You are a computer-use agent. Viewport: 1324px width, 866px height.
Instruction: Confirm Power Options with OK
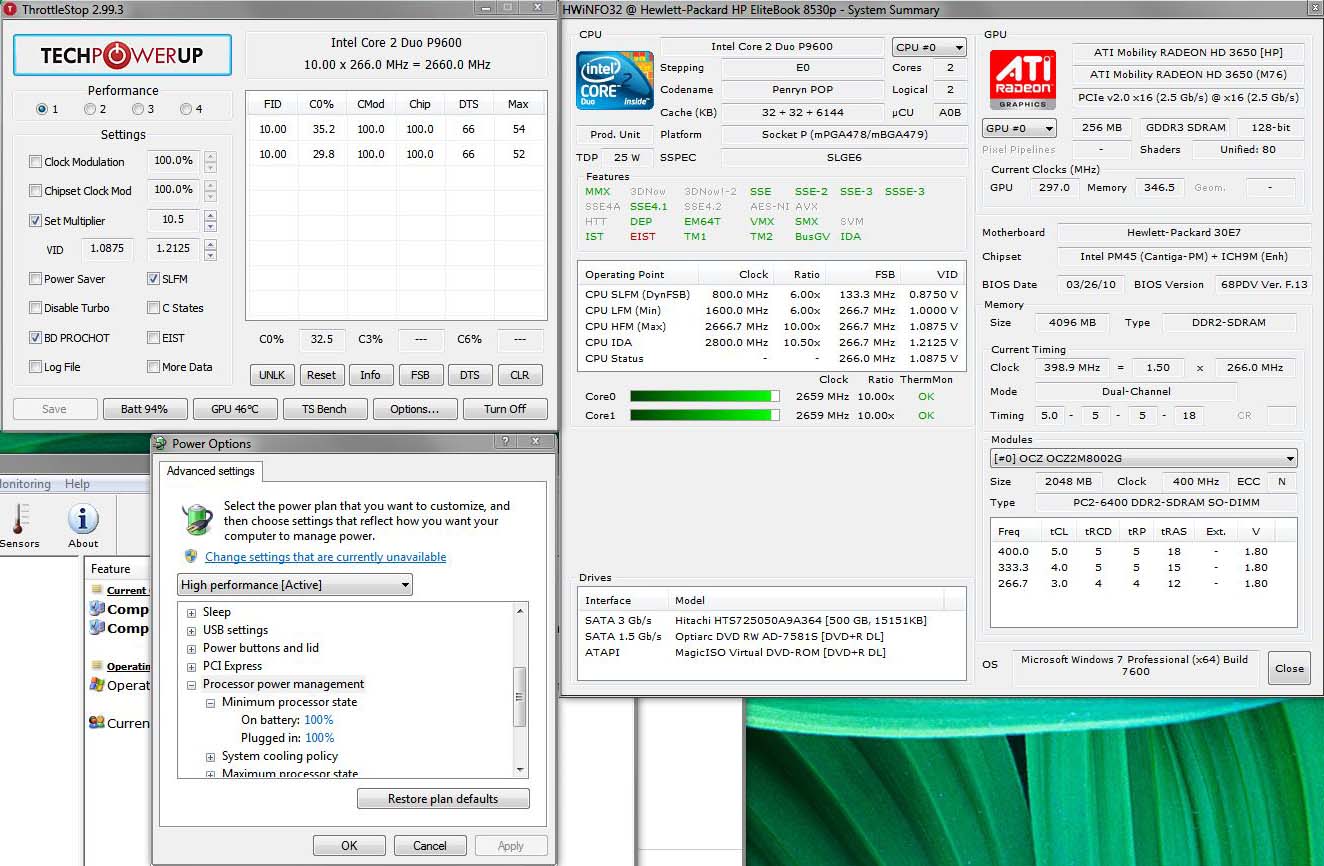click(349, 846)
